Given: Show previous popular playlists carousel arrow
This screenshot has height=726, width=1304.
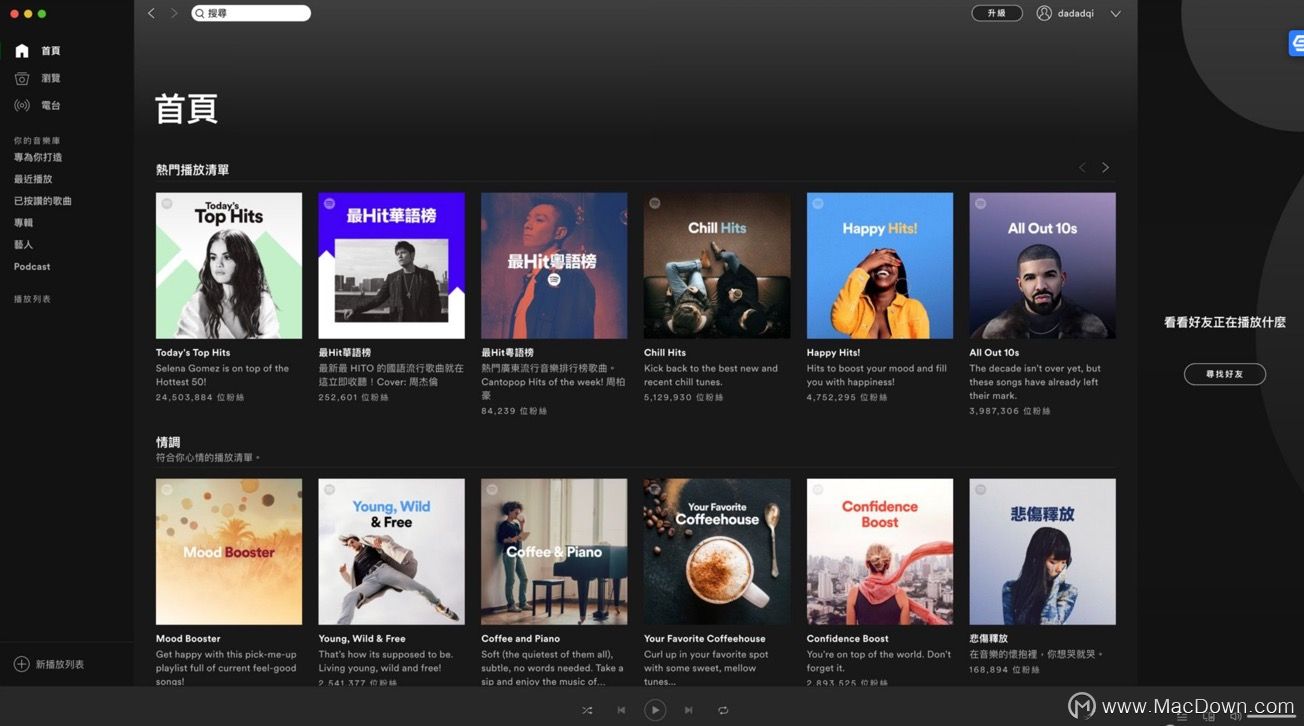Looking at the screenshot, I should (1082, 168).
